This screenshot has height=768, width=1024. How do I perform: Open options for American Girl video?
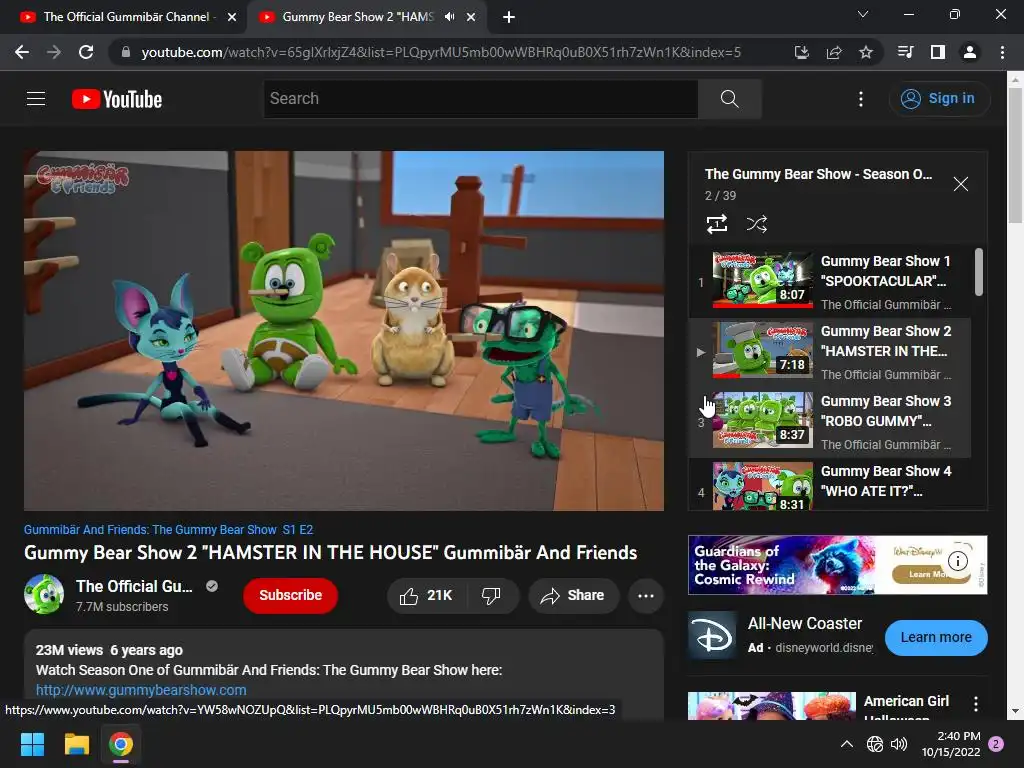coord(976,703)
